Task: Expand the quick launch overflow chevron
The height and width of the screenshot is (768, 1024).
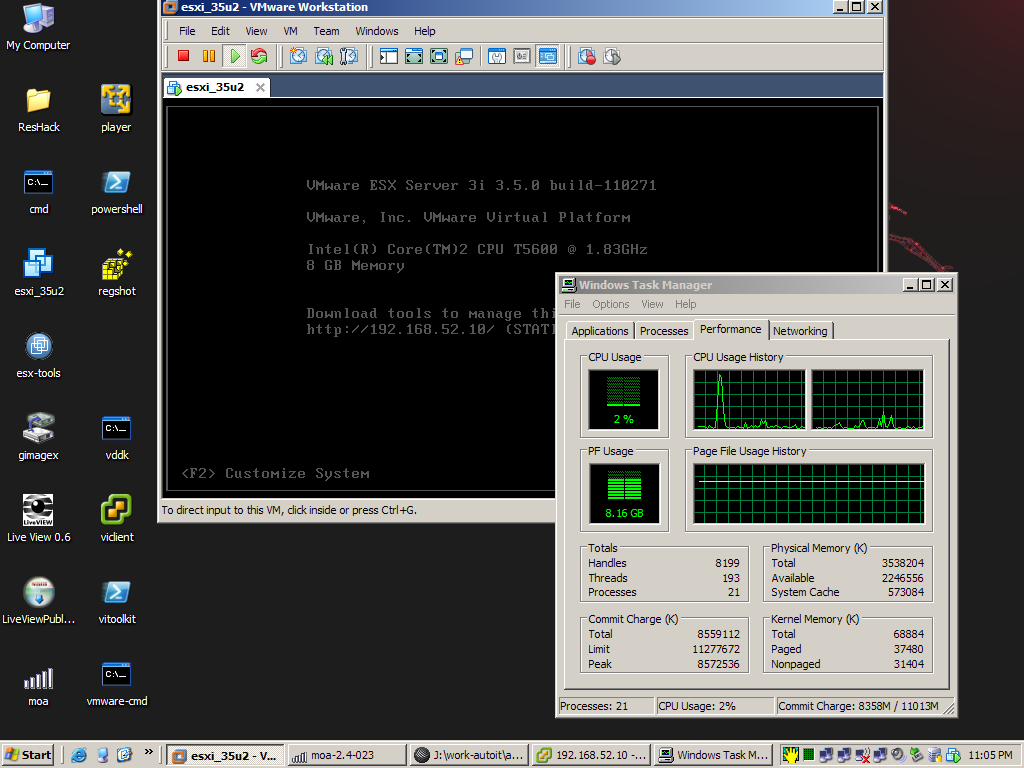Action: tap(149, 752)
